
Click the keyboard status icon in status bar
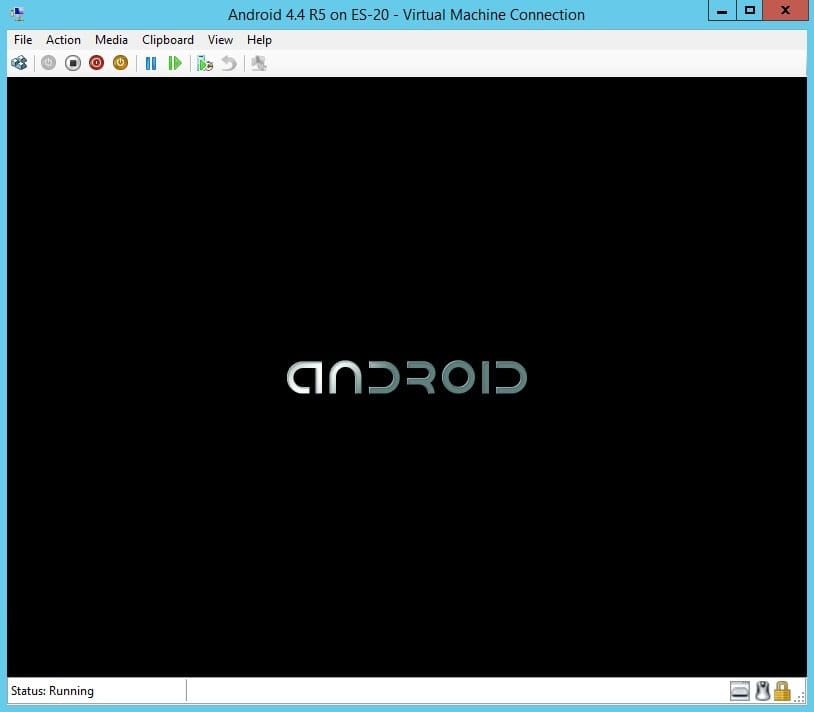coord(740,691)
